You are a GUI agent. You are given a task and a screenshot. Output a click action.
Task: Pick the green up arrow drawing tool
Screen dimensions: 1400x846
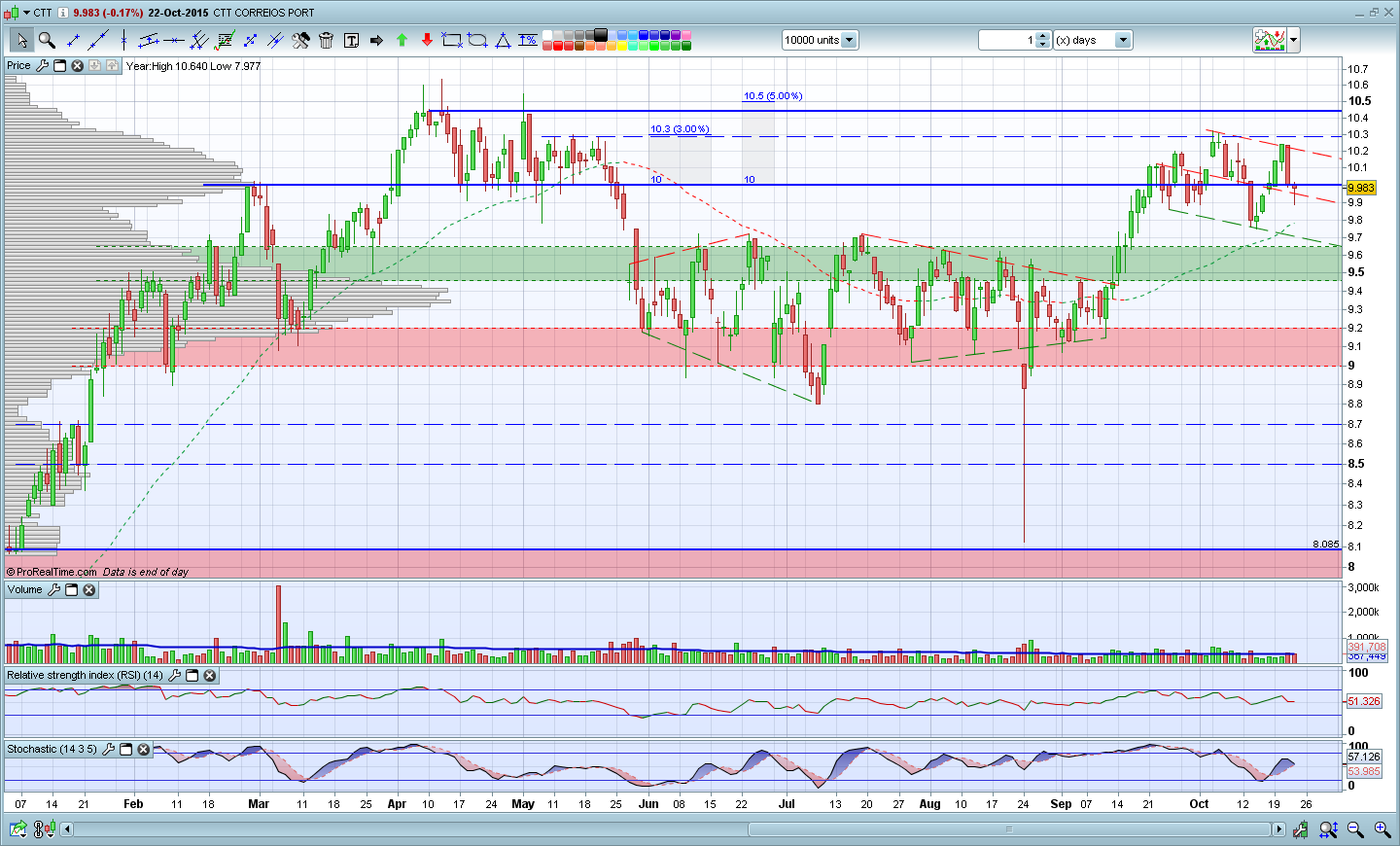click(402, 40)
